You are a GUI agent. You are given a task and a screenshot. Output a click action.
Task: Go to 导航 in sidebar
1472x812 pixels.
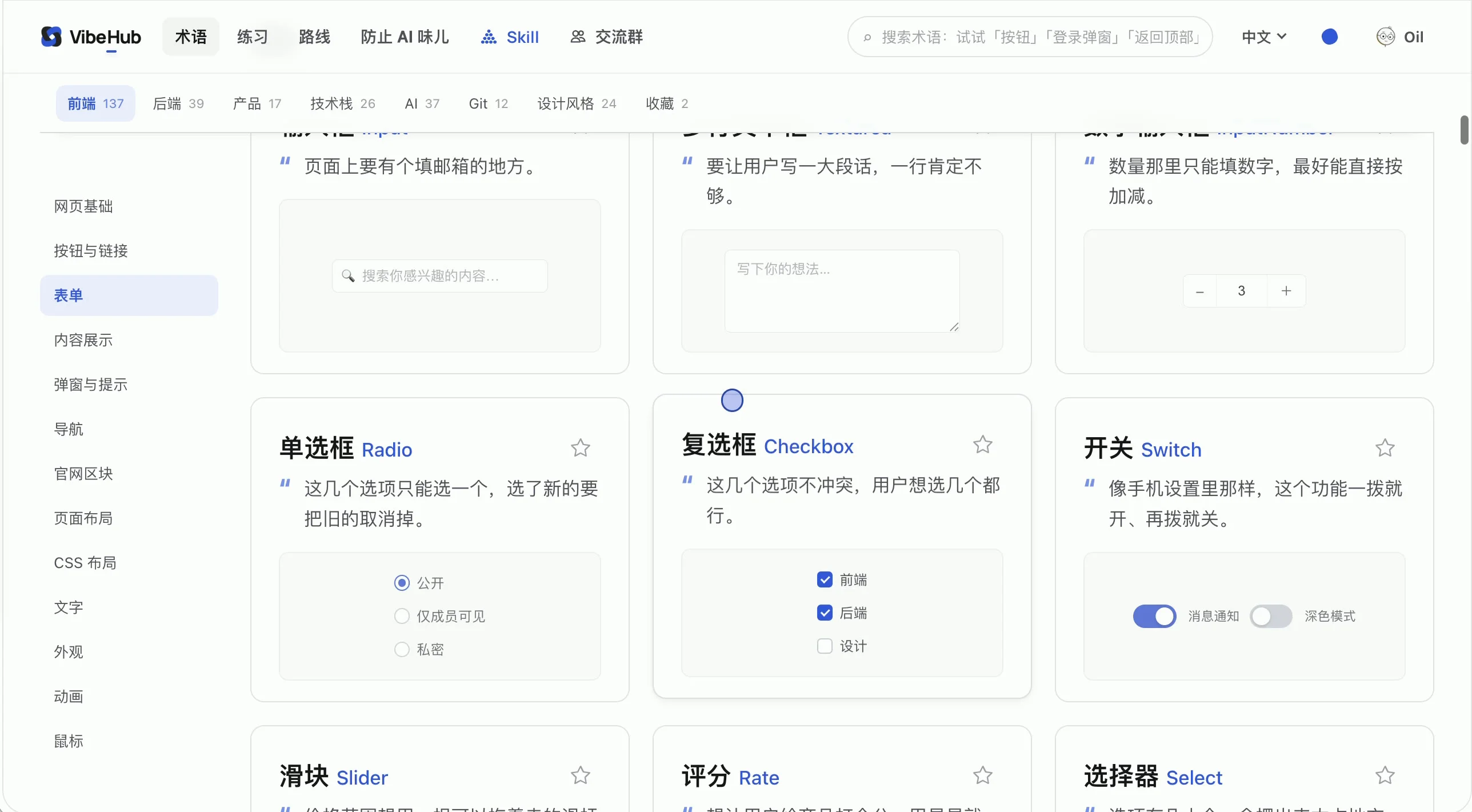click(129, 429)
